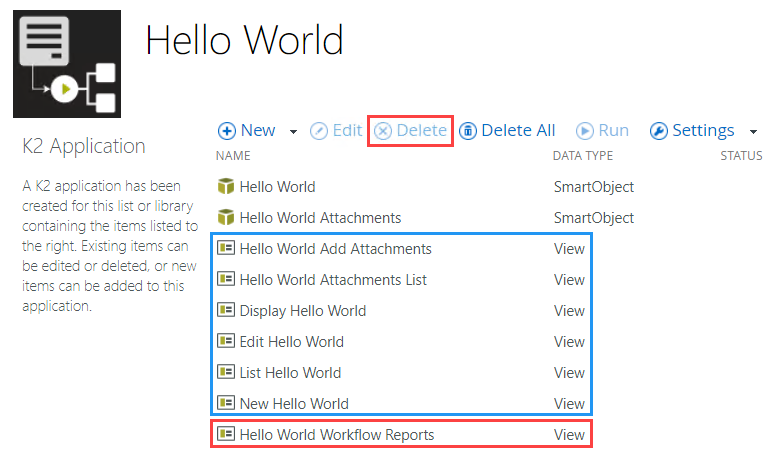Viewport: 763px width, 463px height.
Task: Click the wrench icon on Settings
Action: coord(658,131)
